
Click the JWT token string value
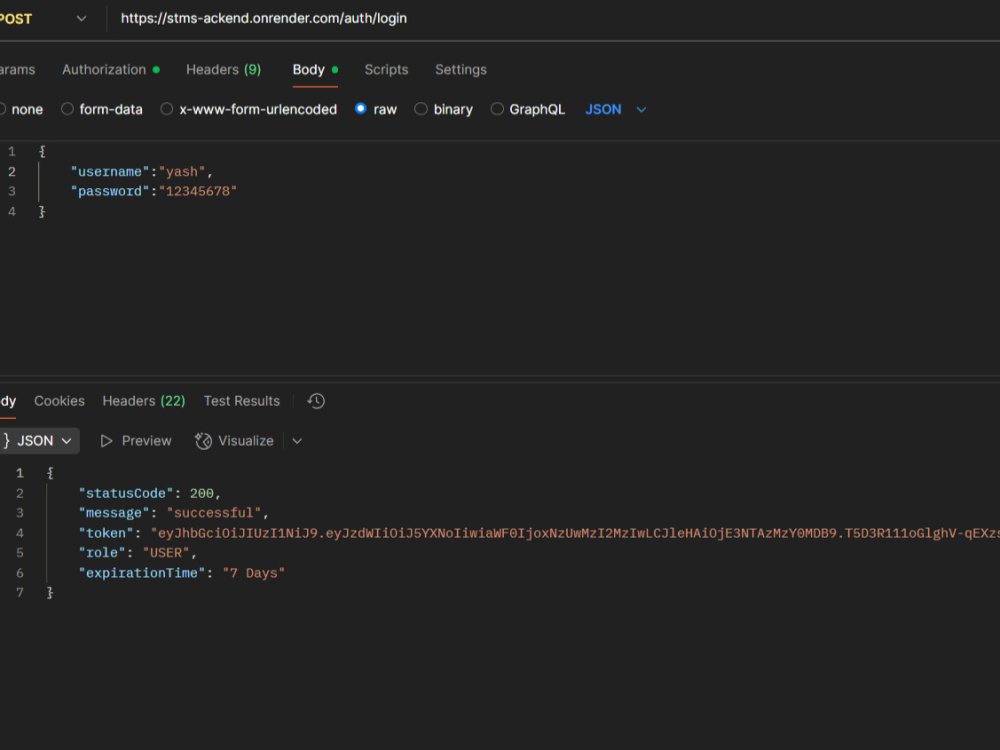coord(575,533)
